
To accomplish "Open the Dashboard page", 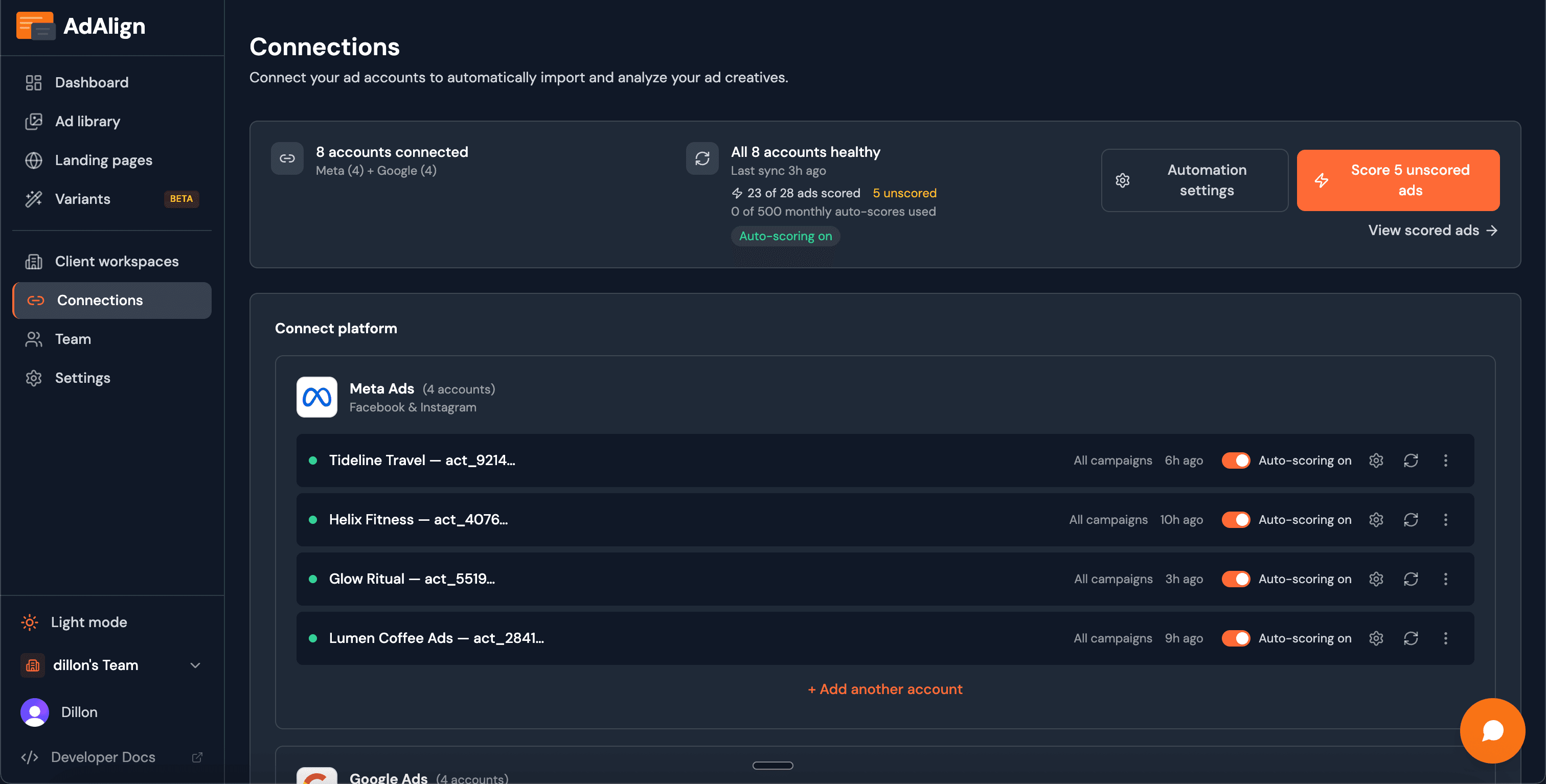I will click(x=111, y=82).
